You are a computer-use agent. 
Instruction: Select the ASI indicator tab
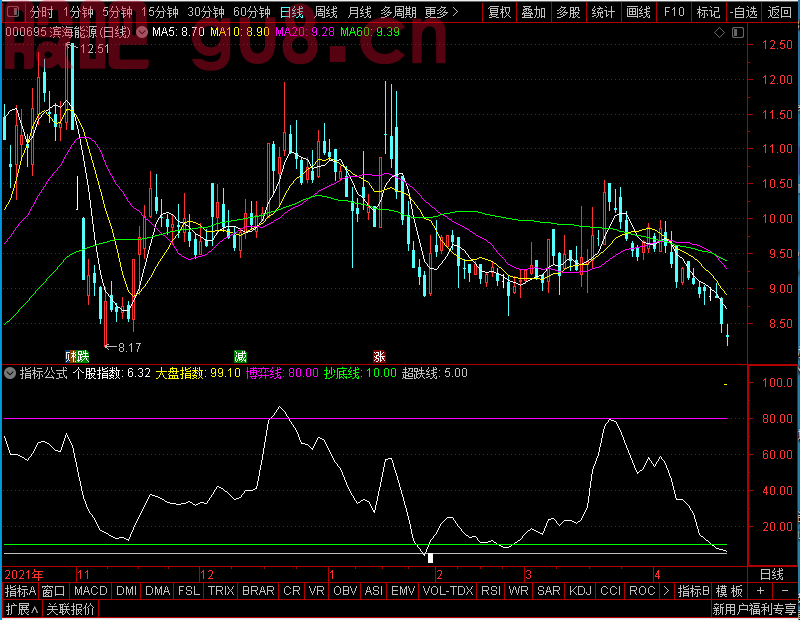click(374, 591)
